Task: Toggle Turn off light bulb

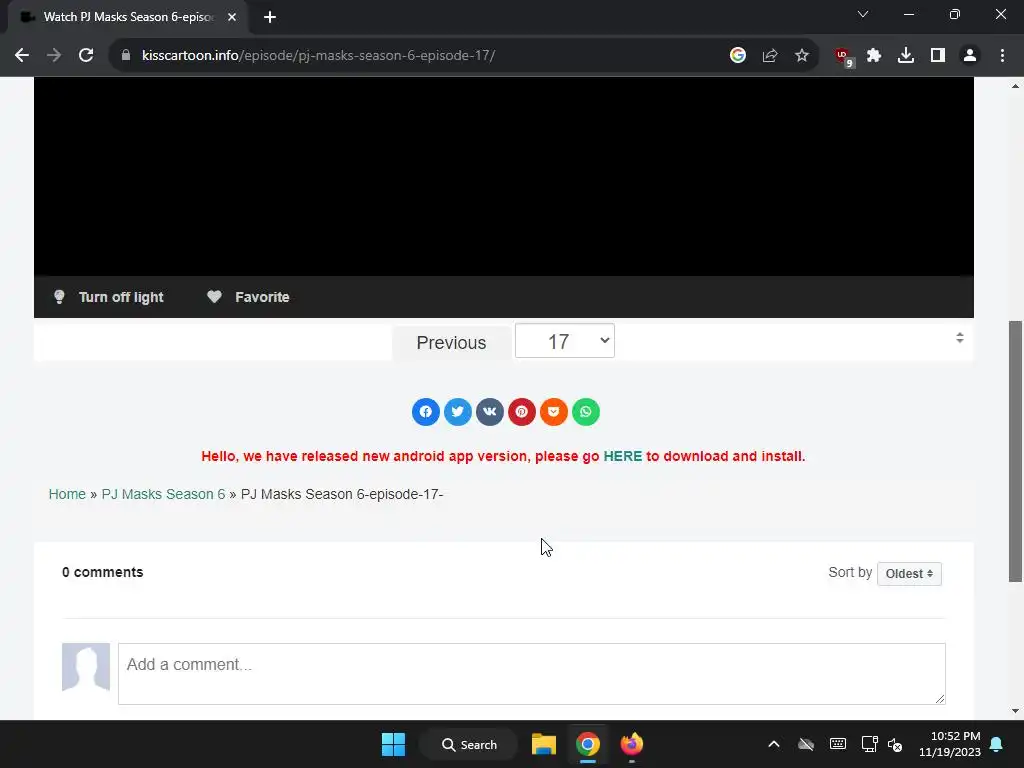Action: (x=59, y=297)
